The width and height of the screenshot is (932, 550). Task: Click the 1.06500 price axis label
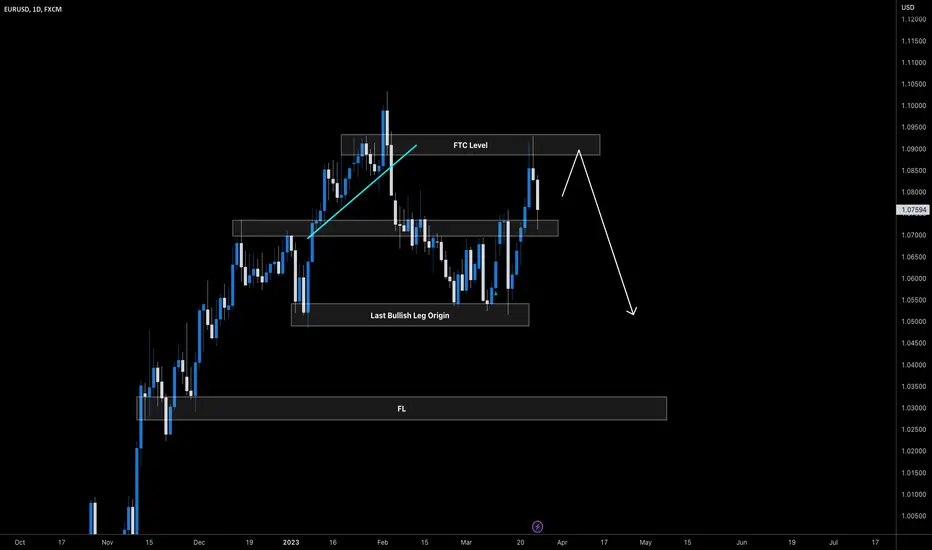[x=914, y=257]
